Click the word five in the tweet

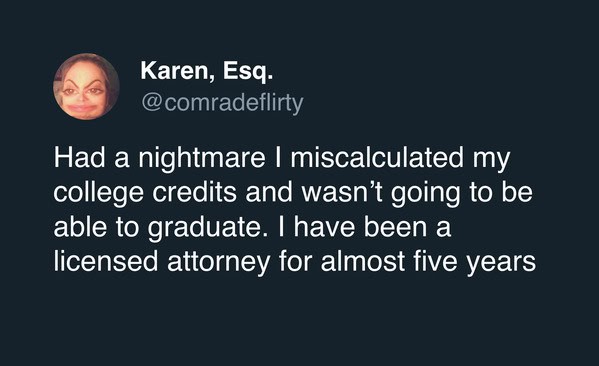pos(435,261)
